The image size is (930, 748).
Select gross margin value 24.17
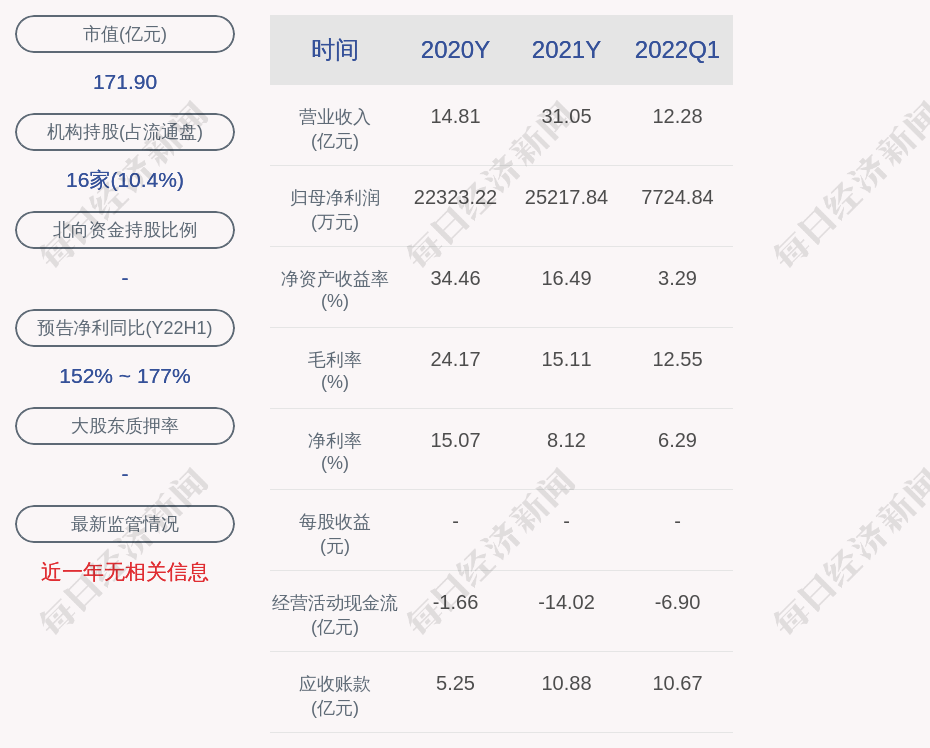point(455,359)
